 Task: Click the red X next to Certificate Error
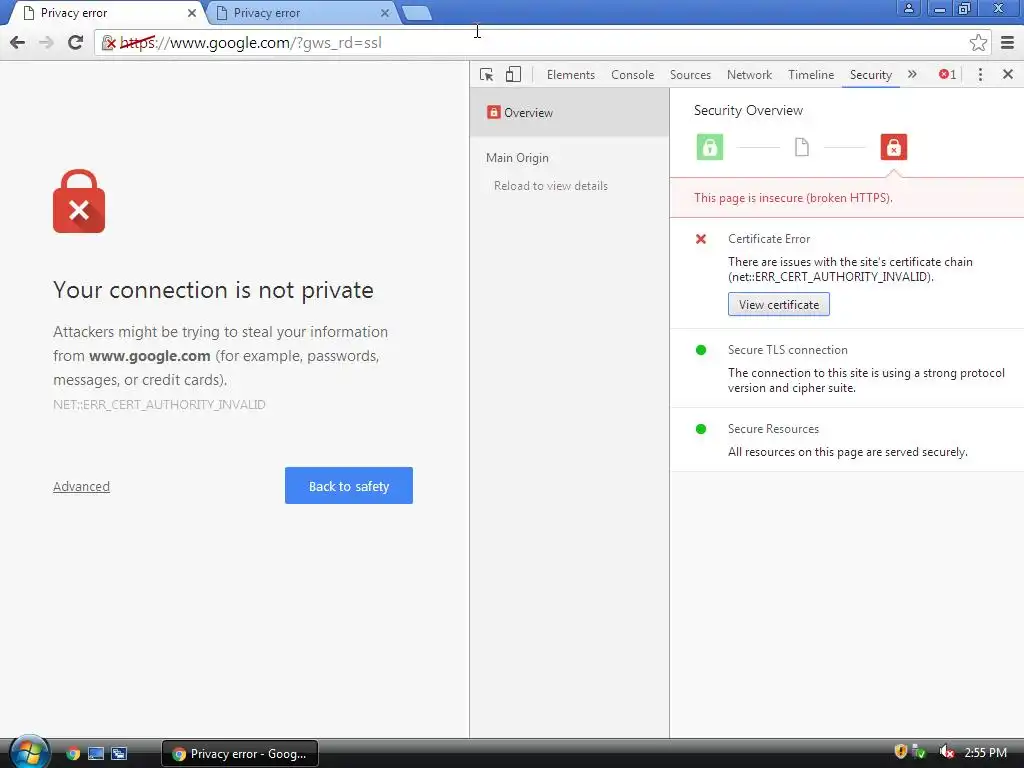click(x=701, y=239)
